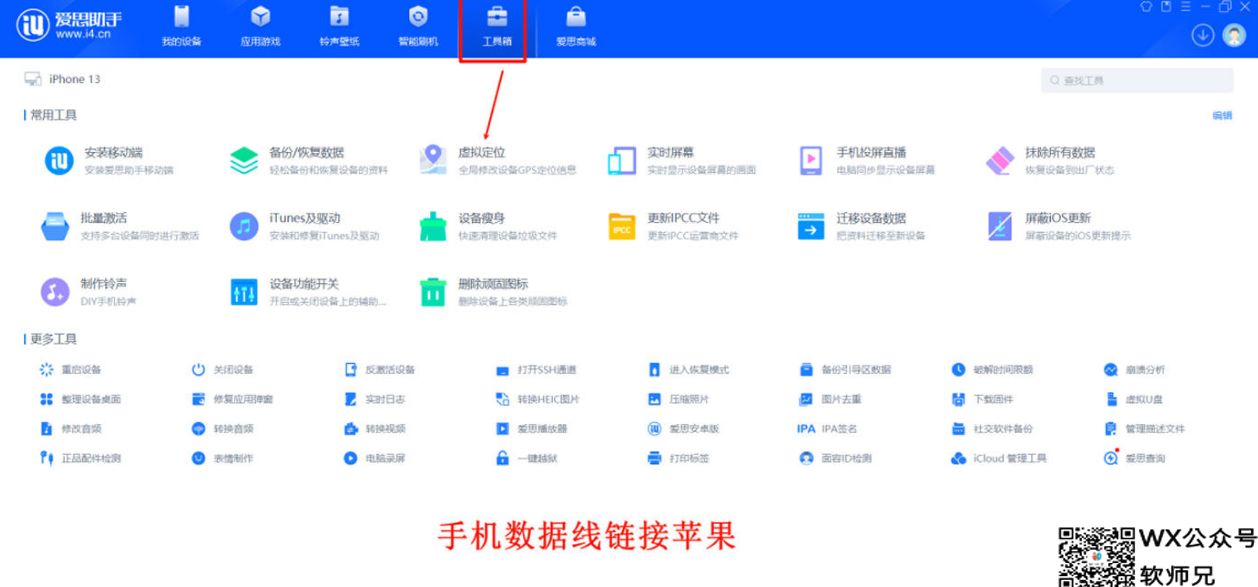
Task: Open the 虚拟定位 GPS tool
Action: point(497,160)
